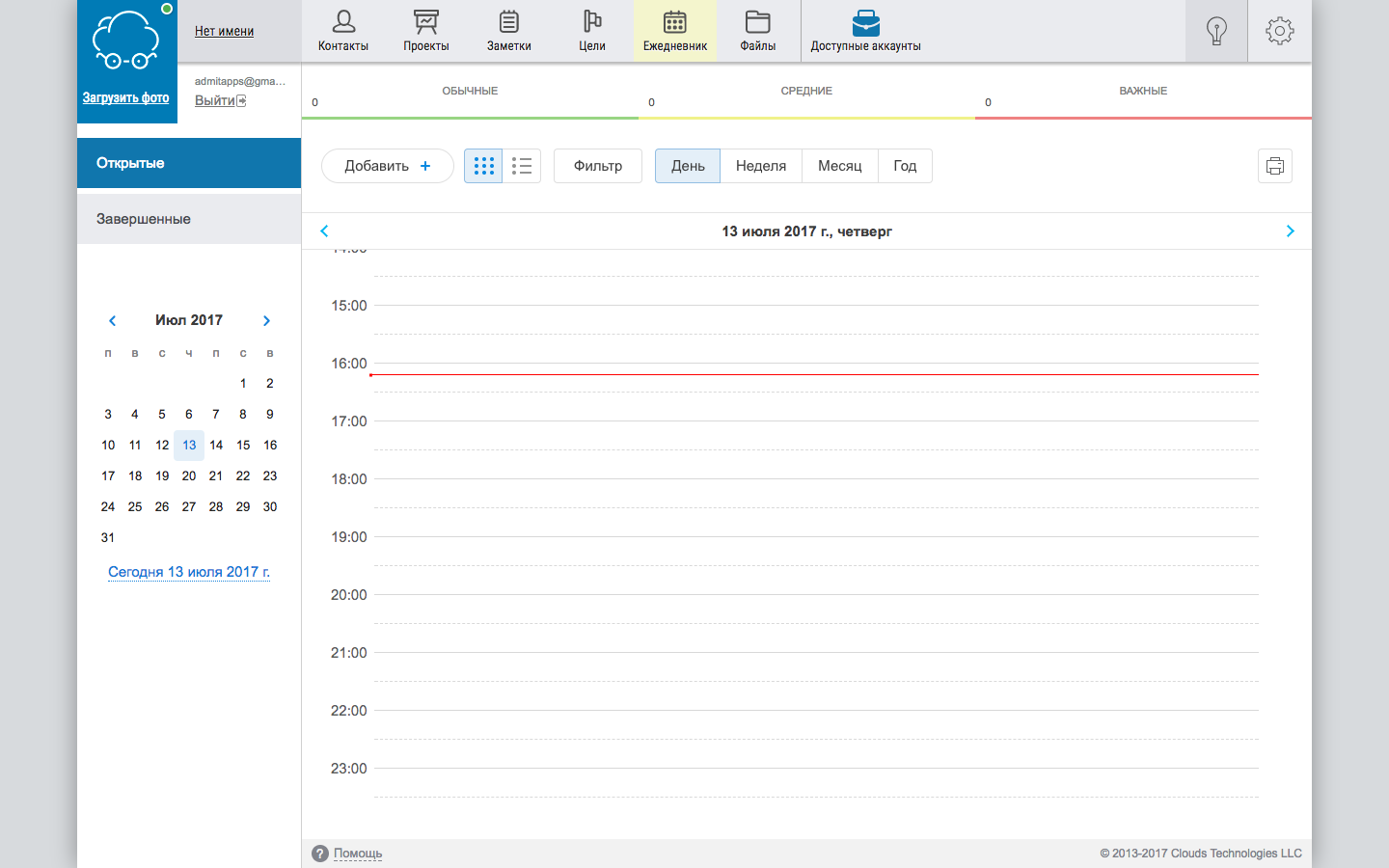Click the Сегодня 13 июля 2017 link
The image size is (1389, 868).
point(189,572)
